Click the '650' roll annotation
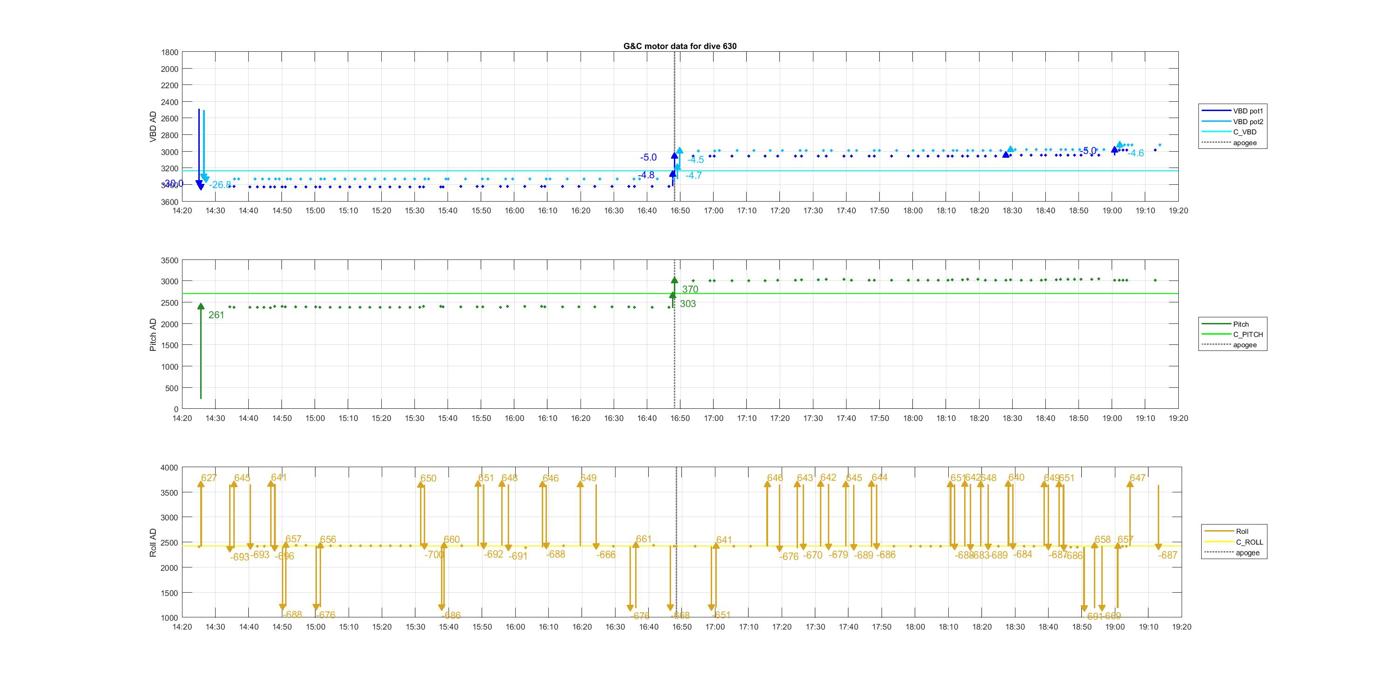The image size is (1400, 693). [428, 479]
